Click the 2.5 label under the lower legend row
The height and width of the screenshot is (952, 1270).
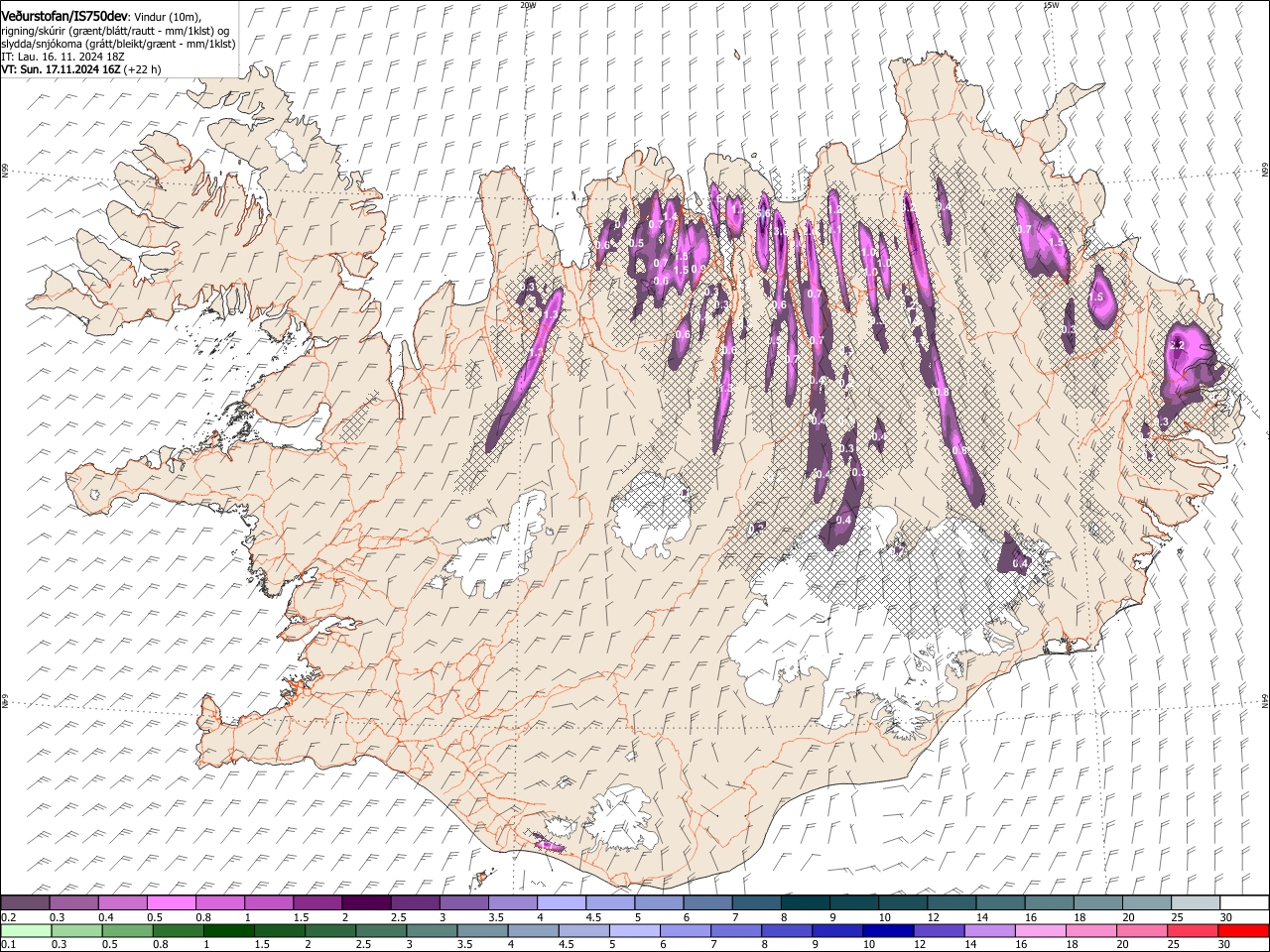(x=363, y=944)
